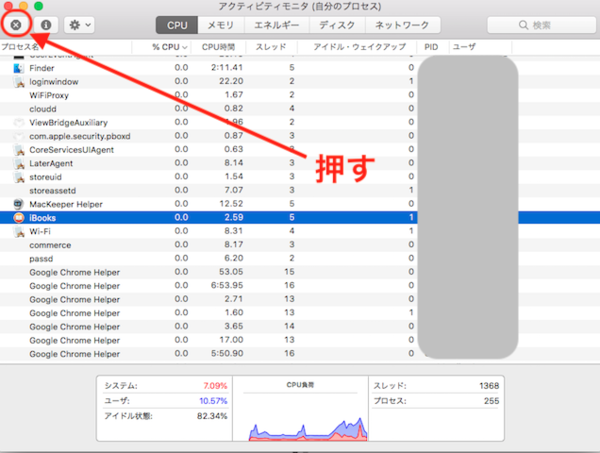Image resolution: width=600 pixels, height=453 pixels.
Task: Sort by the % CPU column header
Action: coord(168,47)
